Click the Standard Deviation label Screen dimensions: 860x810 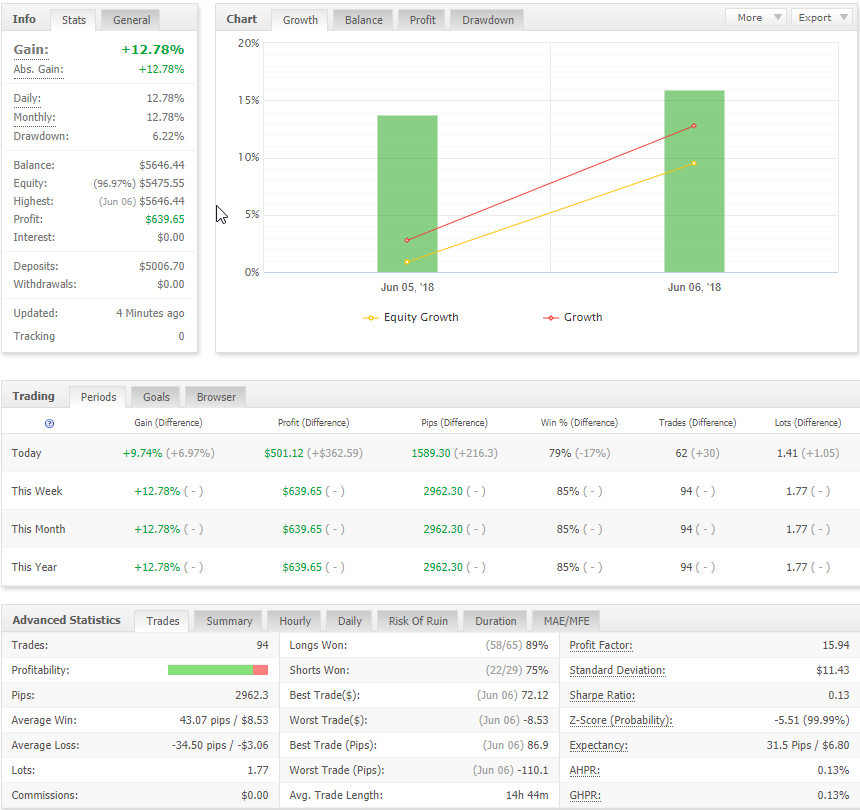[617, 670]
